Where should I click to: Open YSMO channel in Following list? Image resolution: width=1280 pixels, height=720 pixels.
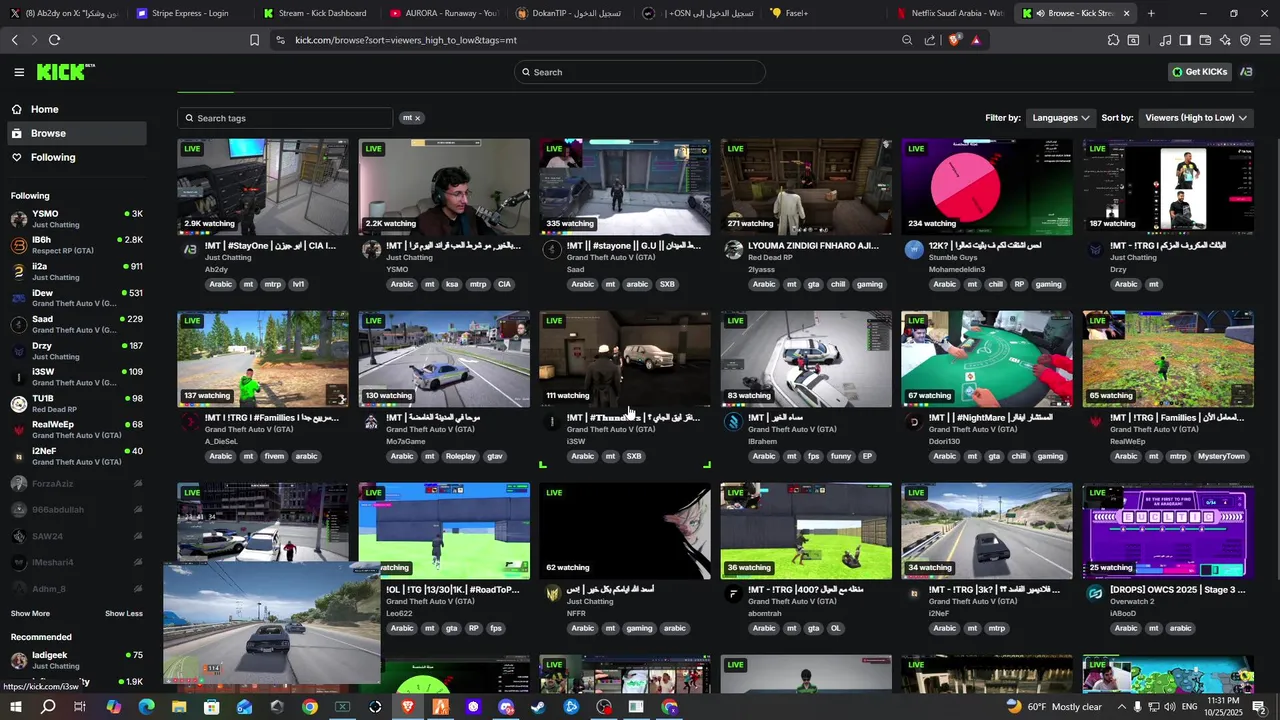click(76, 218)
